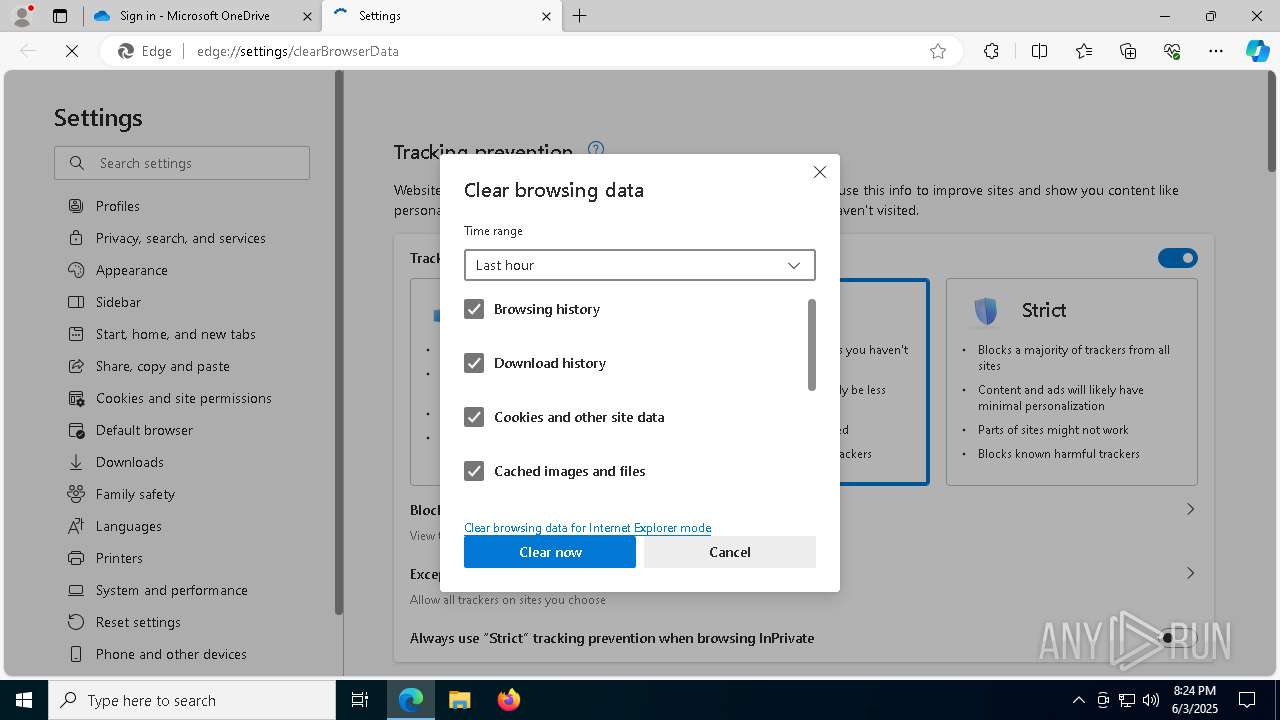Open the Favorites star list icon
The width and height of the screenshot is (1280, 720).
coord(1084,51)
